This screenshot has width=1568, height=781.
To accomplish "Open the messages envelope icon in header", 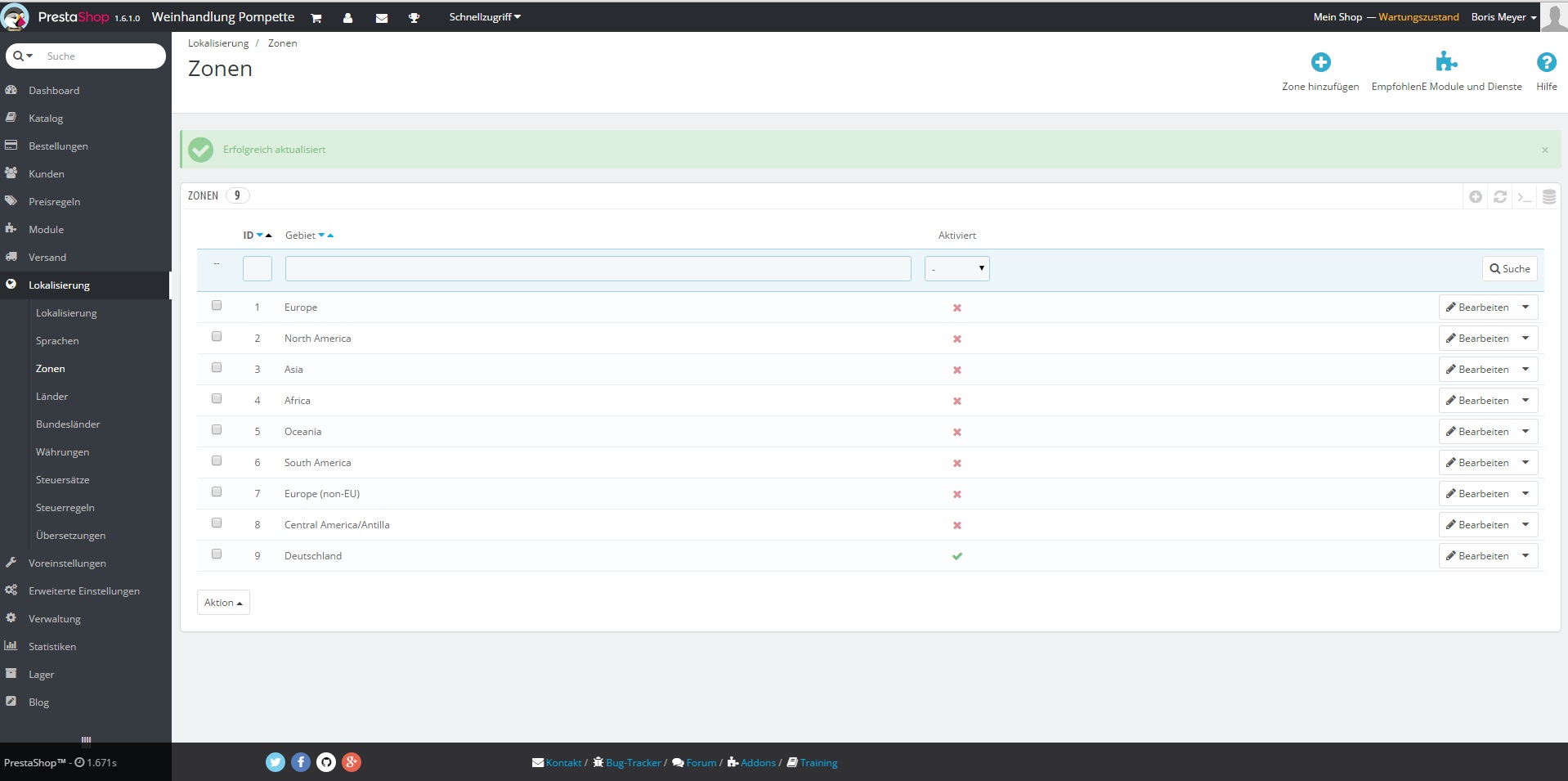I will coord(382,18).
